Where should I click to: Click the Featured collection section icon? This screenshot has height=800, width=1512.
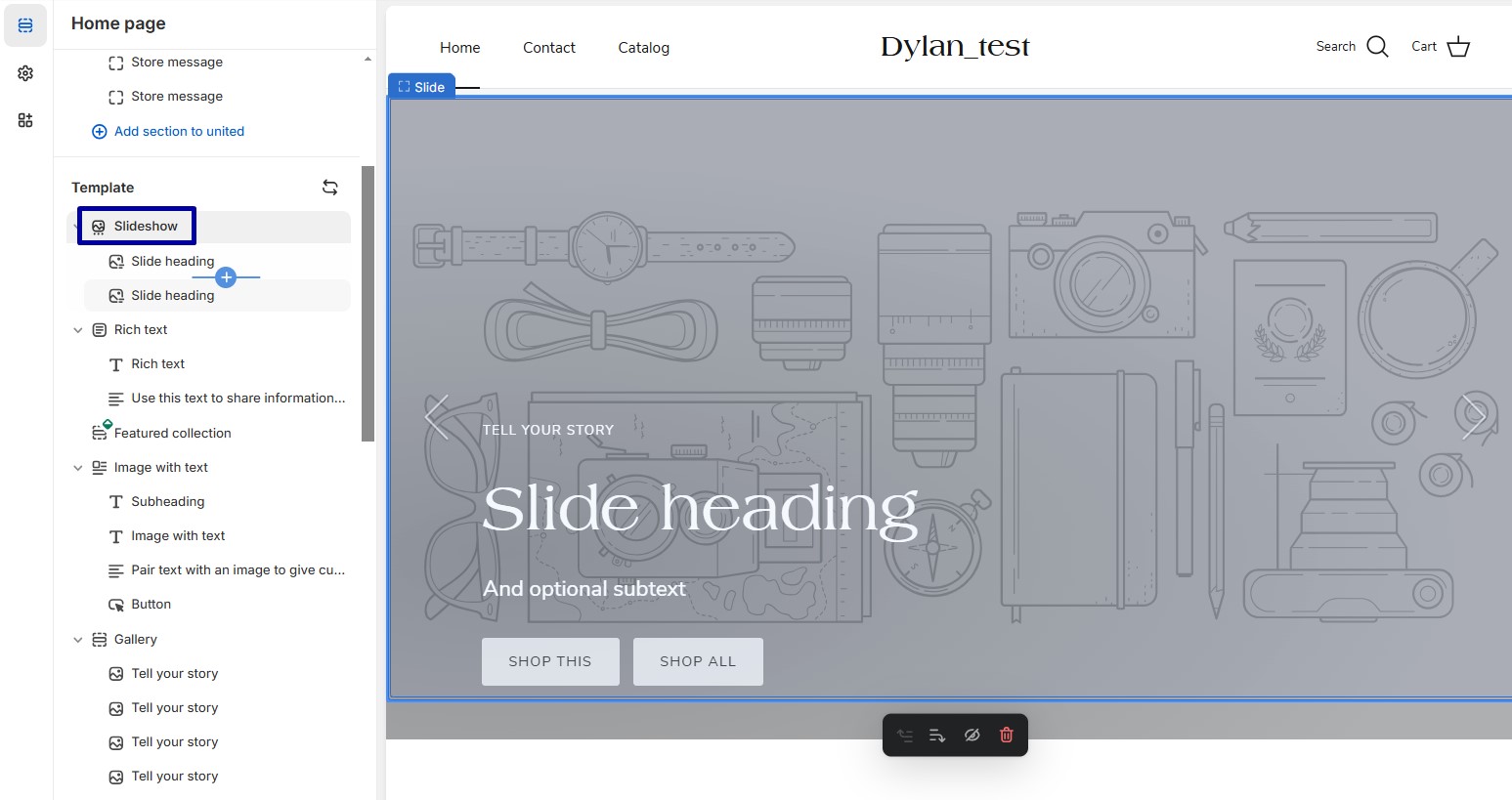pos(100,432)
